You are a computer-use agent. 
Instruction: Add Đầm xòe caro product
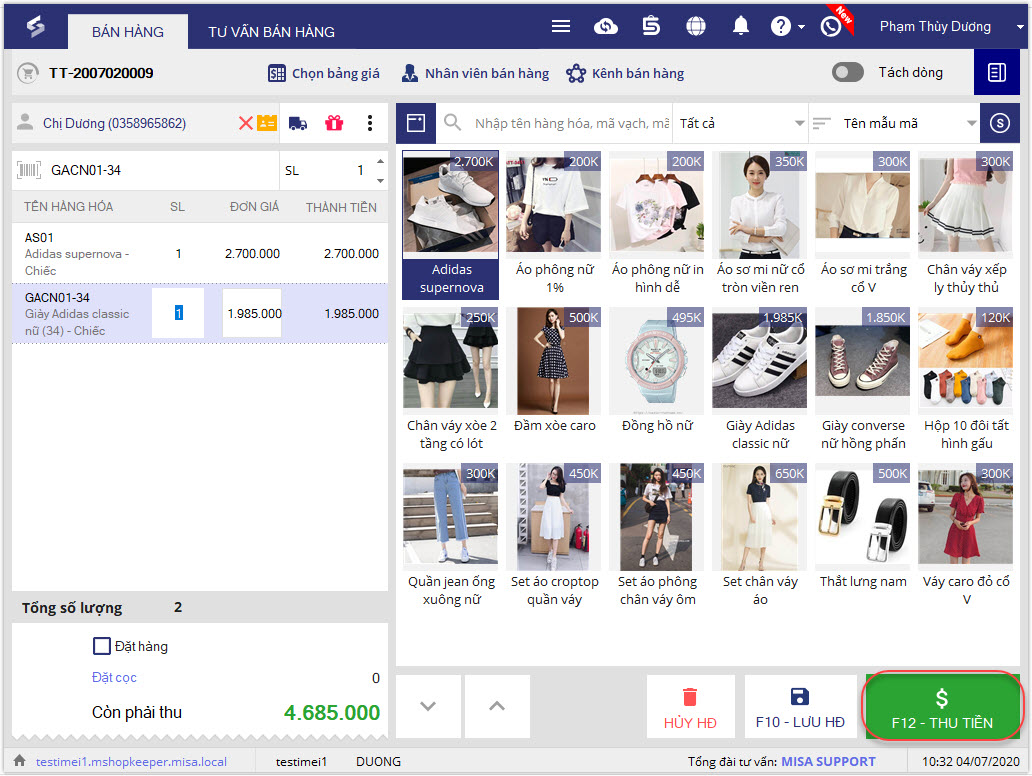[554, 373]
